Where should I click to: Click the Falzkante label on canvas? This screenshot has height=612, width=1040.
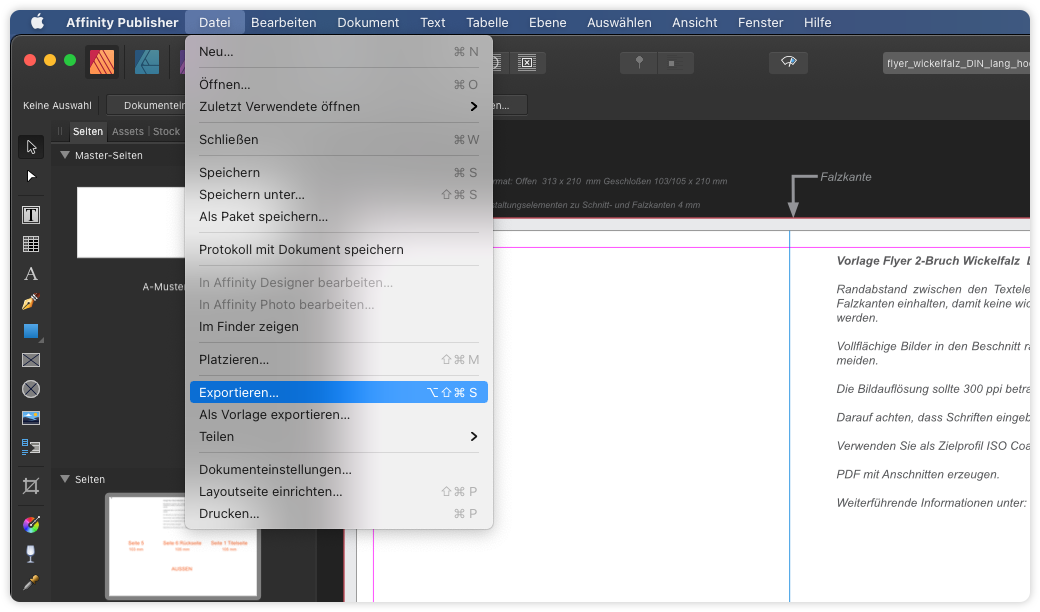tap(846, 177)
